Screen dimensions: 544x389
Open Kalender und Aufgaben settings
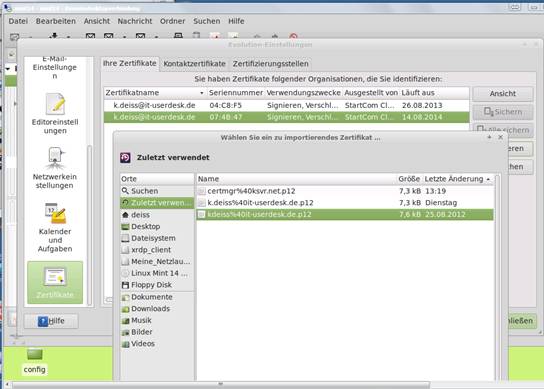(55, 227)
